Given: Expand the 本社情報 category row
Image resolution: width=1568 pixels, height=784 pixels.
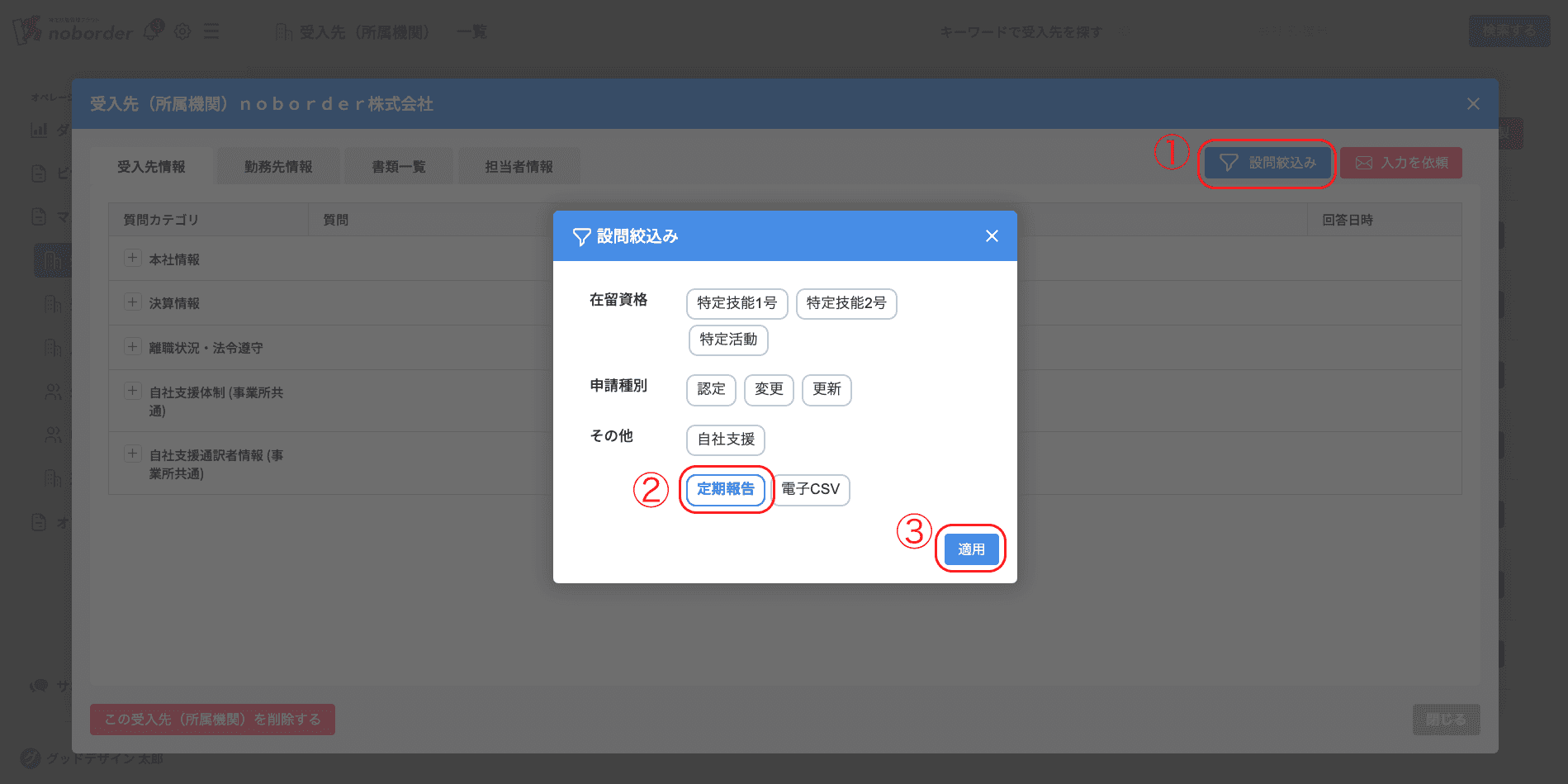Looking at the screenshot, I should 132,259.
